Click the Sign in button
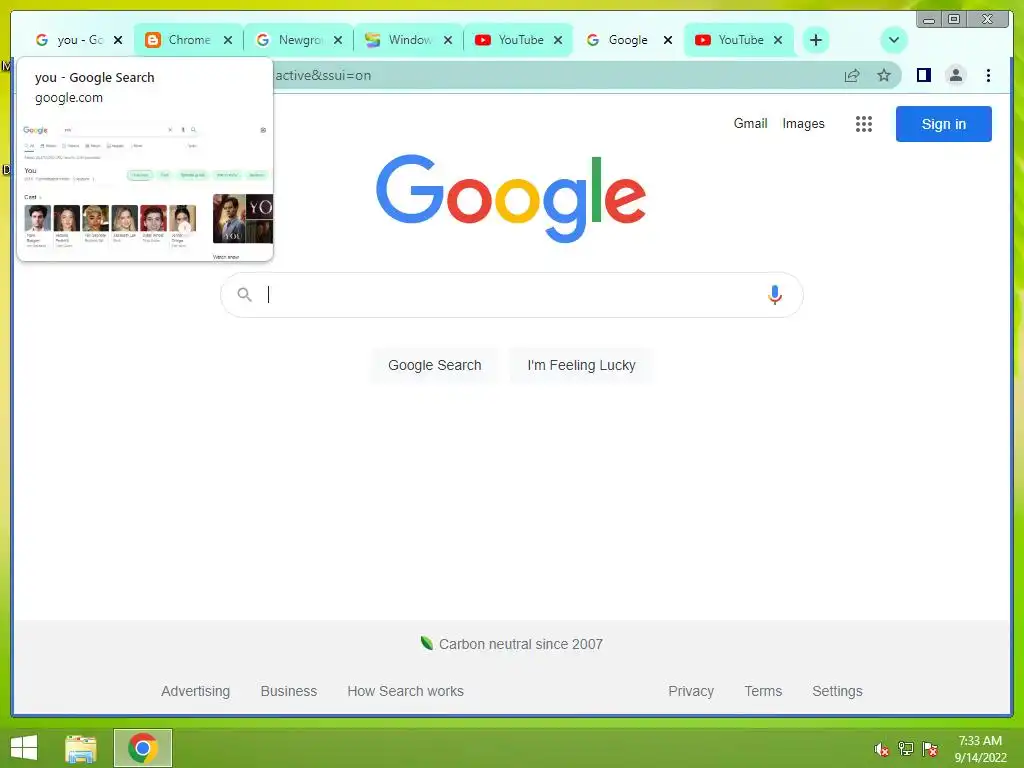 click(x=944, y=124)
